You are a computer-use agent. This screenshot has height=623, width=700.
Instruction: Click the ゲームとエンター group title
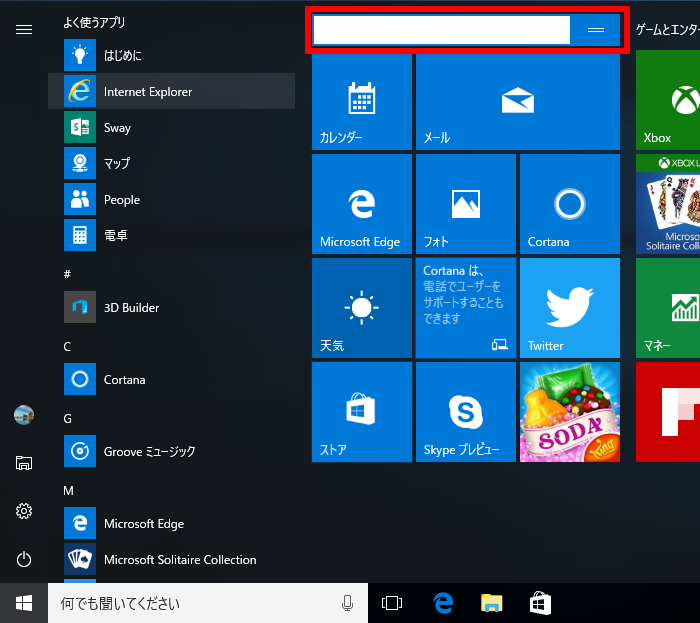coord(668,29)
